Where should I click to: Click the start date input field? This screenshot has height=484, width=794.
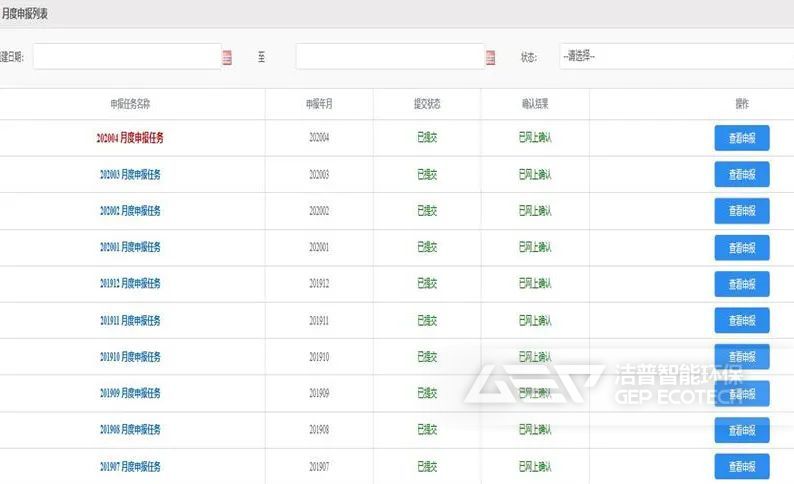pyautogui.click(x=127, y=57)
